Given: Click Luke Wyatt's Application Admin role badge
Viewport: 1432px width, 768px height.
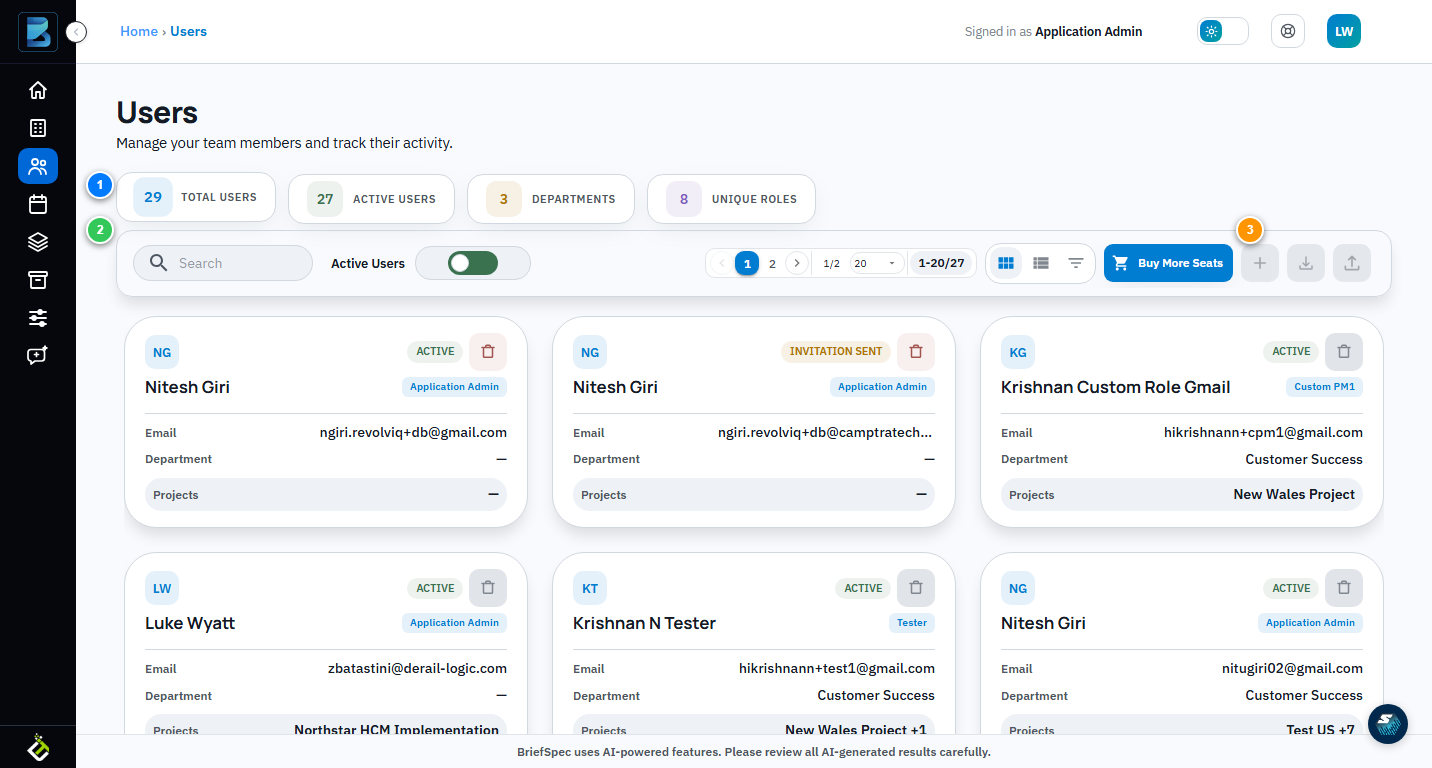Looking at the screenshot, I should [x=455, y=622].
